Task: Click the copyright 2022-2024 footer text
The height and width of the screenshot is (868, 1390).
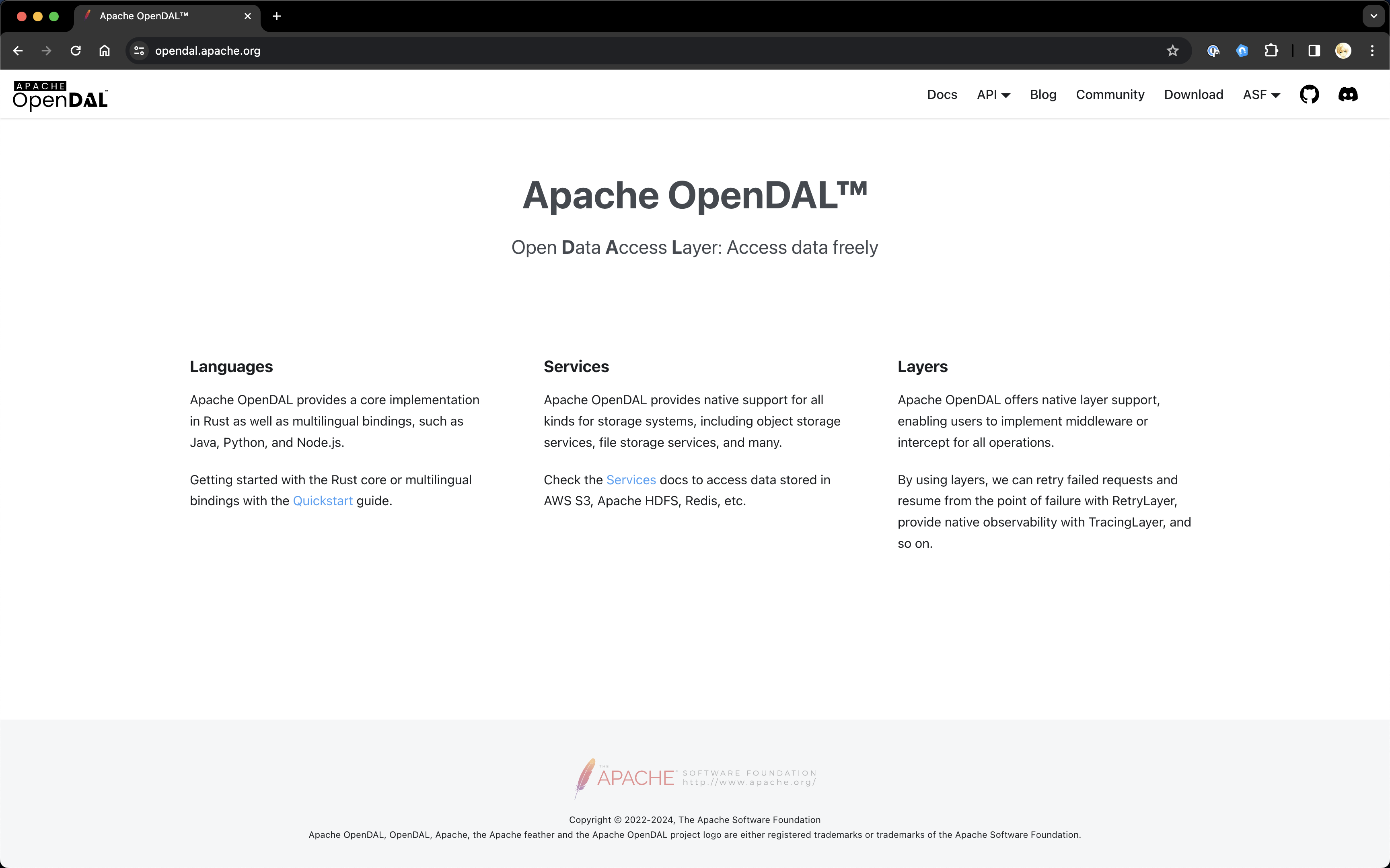Action: click(695, 820)
